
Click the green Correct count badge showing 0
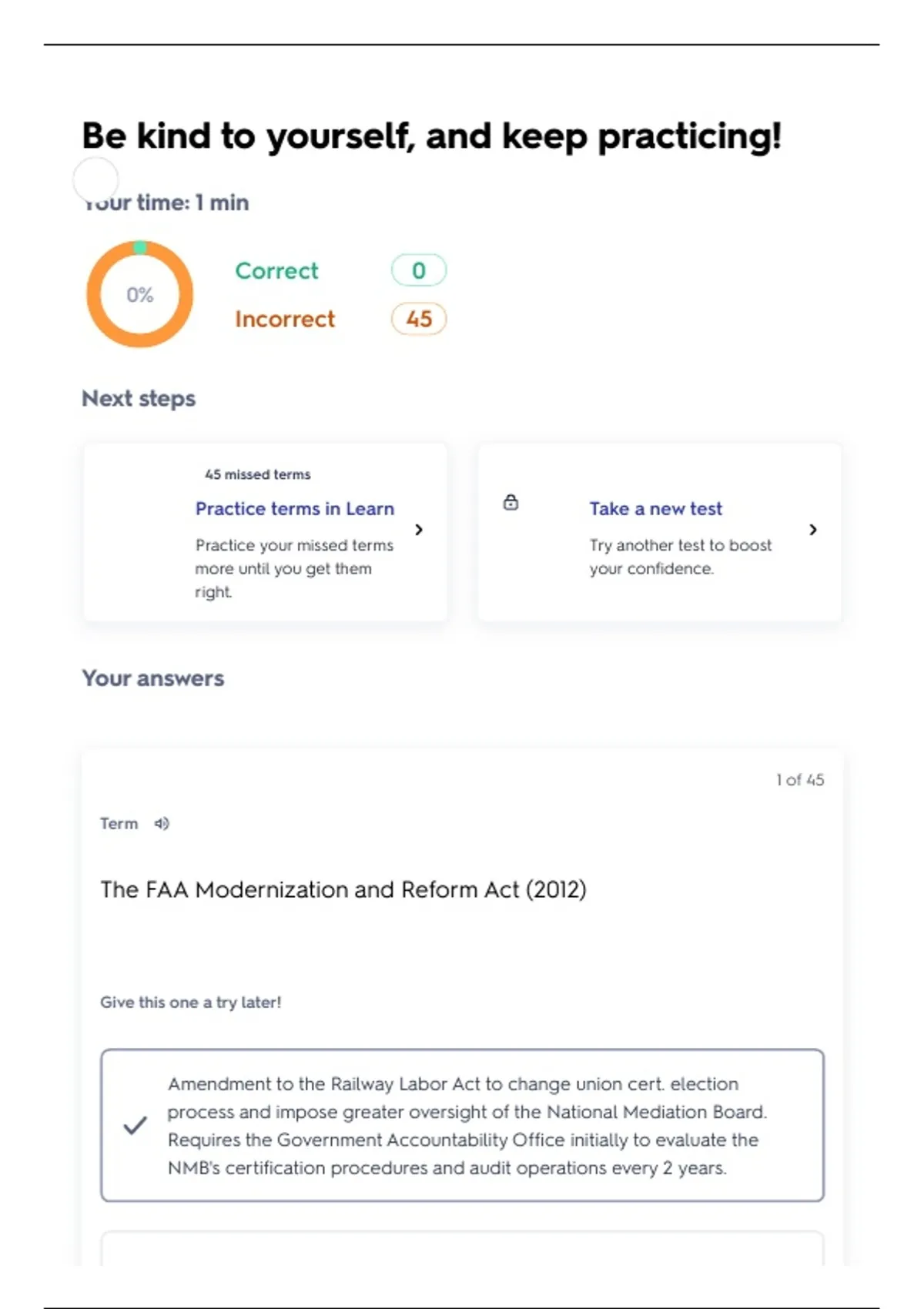click(418, 270)
